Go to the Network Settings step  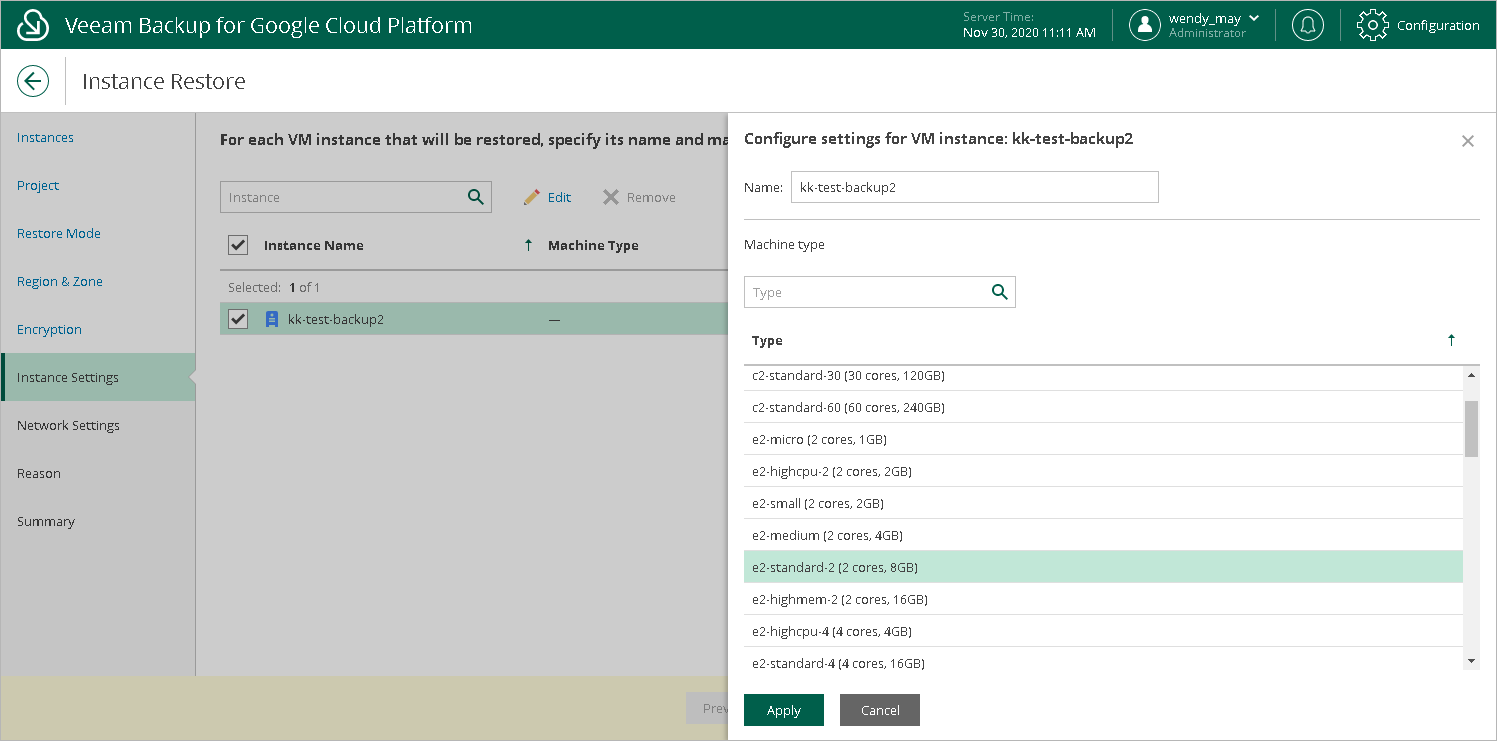[67, 425]
